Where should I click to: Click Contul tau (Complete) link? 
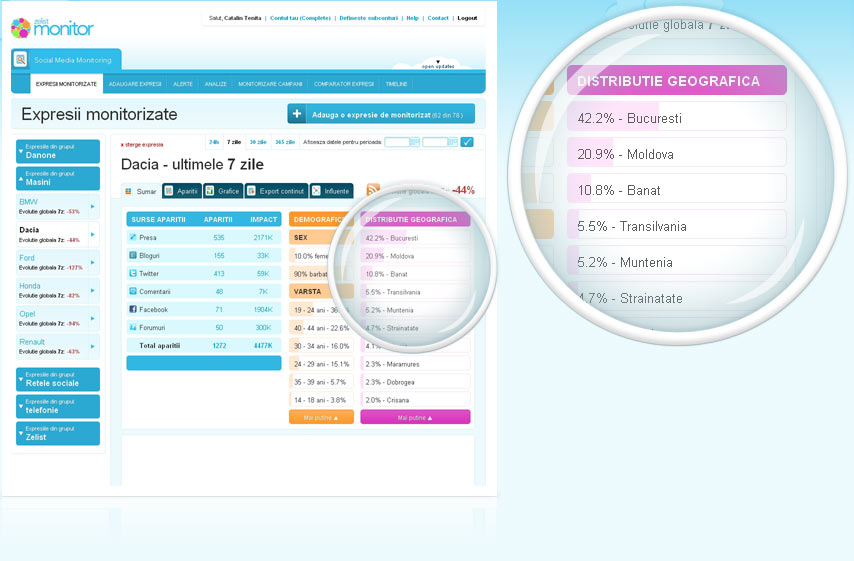tap(301, 18)
